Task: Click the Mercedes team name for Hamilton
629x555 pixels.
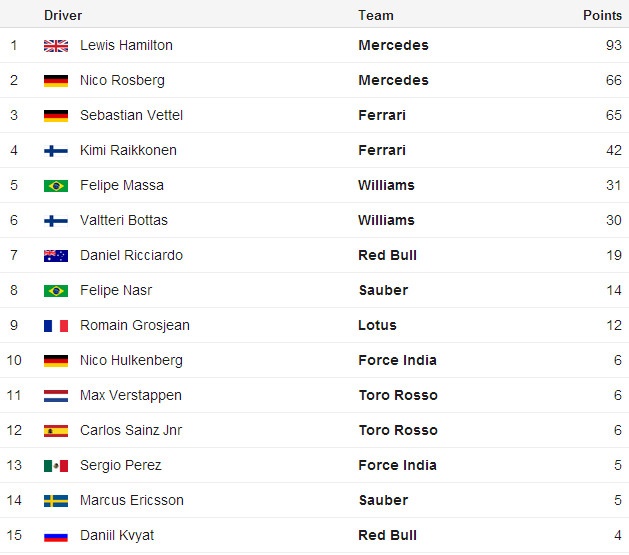Action: [393, 45]
